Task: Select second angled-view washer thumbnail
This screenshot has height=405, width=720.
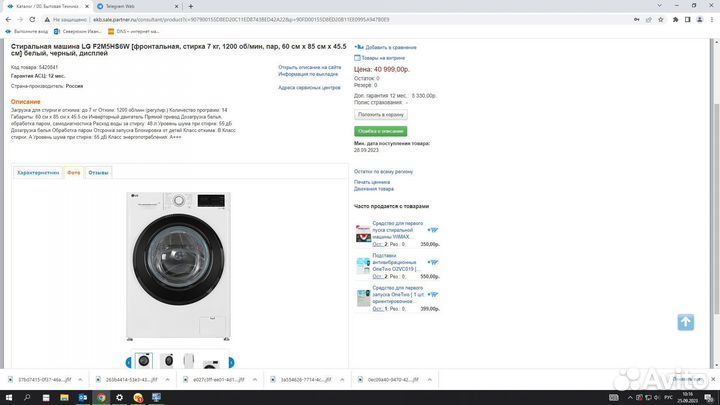Action: [x=168, y=361]
